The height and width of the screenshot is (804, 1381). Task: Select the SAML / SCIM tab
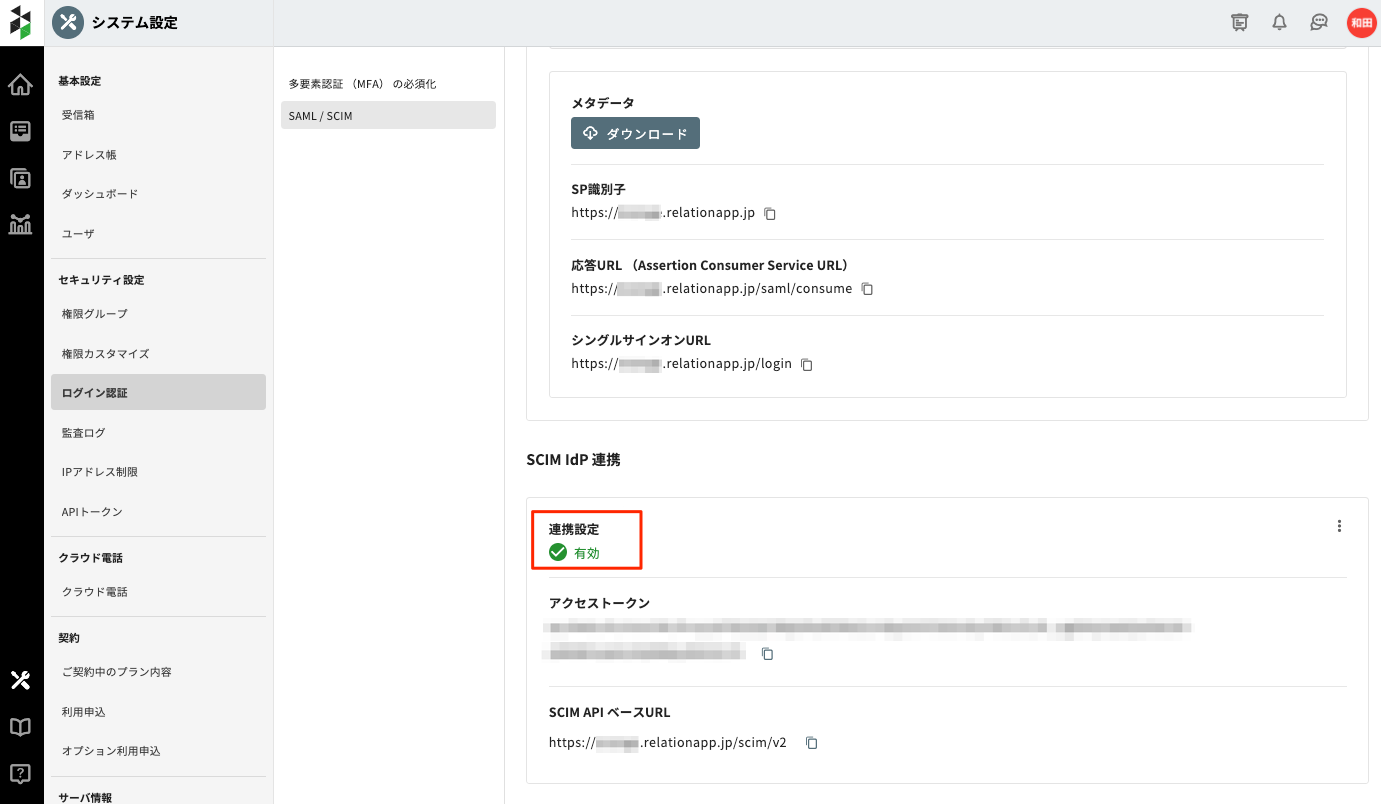click(x=387, y=116)
